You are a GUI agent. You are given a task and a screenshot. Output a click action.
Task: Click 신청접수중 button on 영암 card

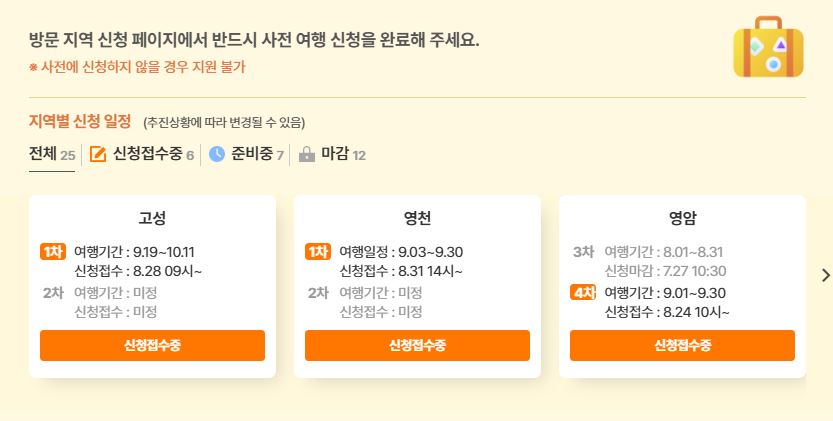[682, 346]
